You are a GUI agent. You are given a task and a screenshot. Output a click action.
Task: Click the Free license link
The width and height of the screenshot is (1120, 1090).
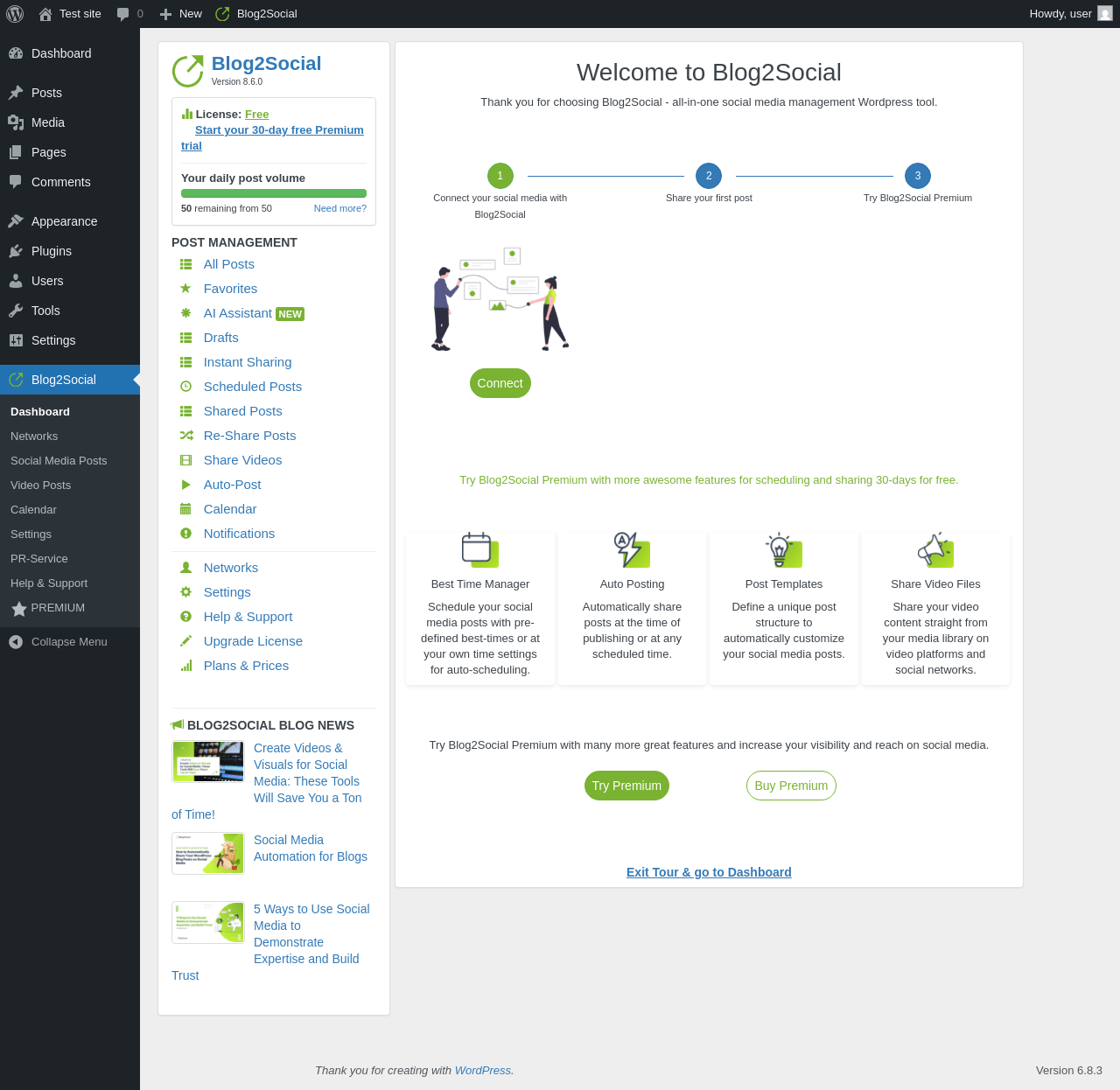[x=256, y=115]
